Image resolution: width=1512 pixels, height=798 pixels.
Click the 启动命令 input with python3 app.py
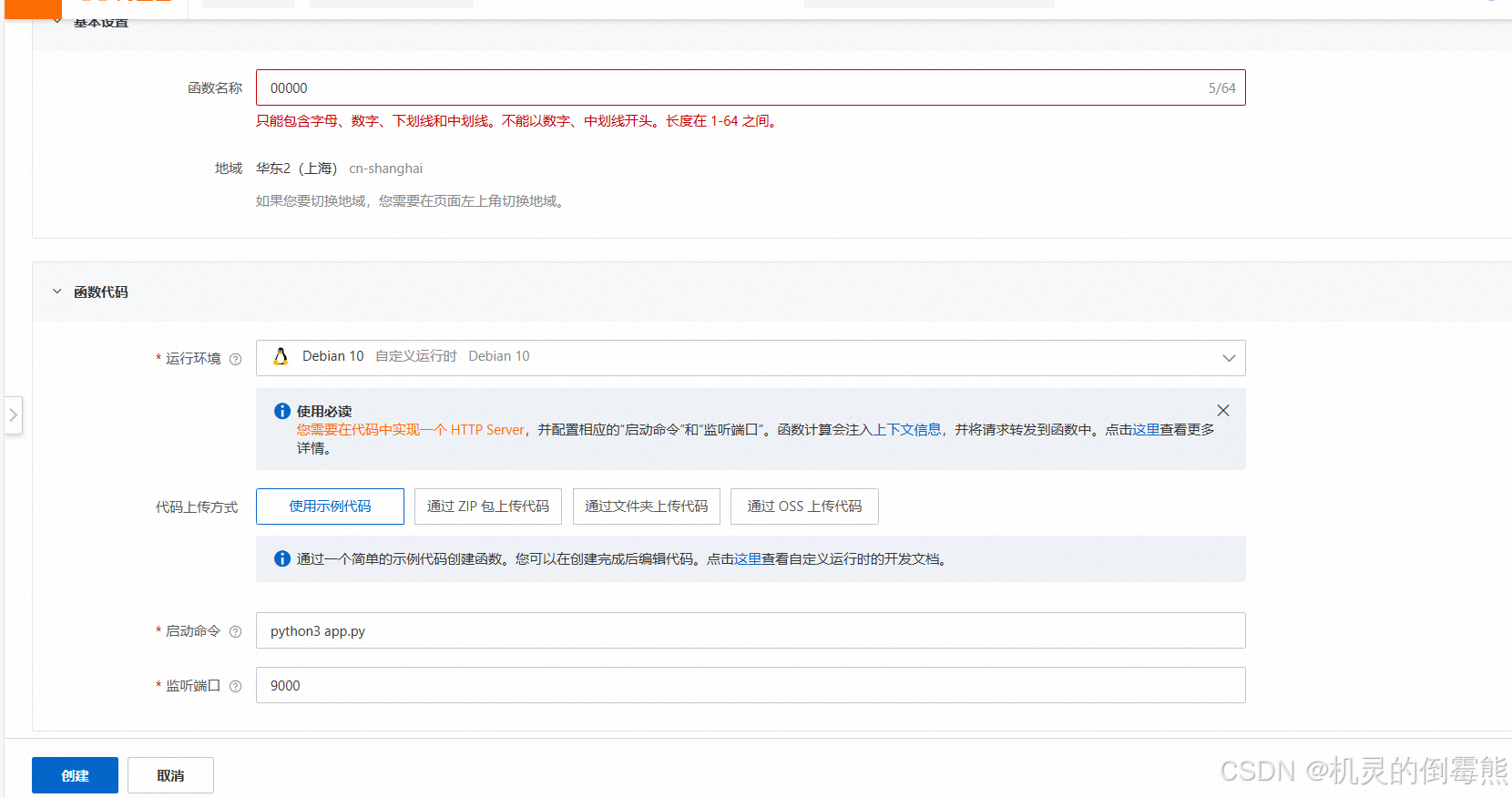pos(751,630)
